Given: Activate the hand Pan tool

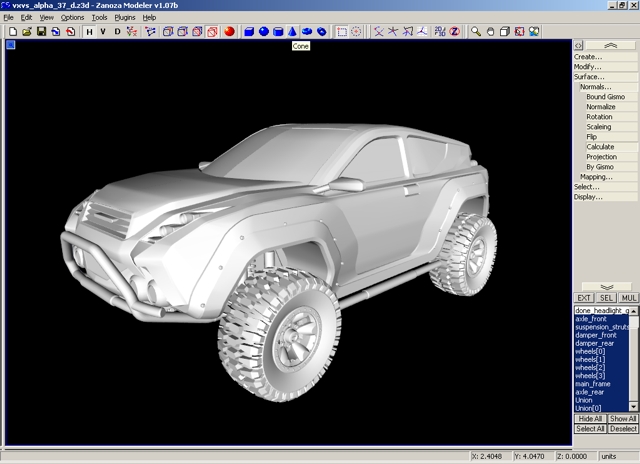Looking at the screenshot, I should point(491,32).
